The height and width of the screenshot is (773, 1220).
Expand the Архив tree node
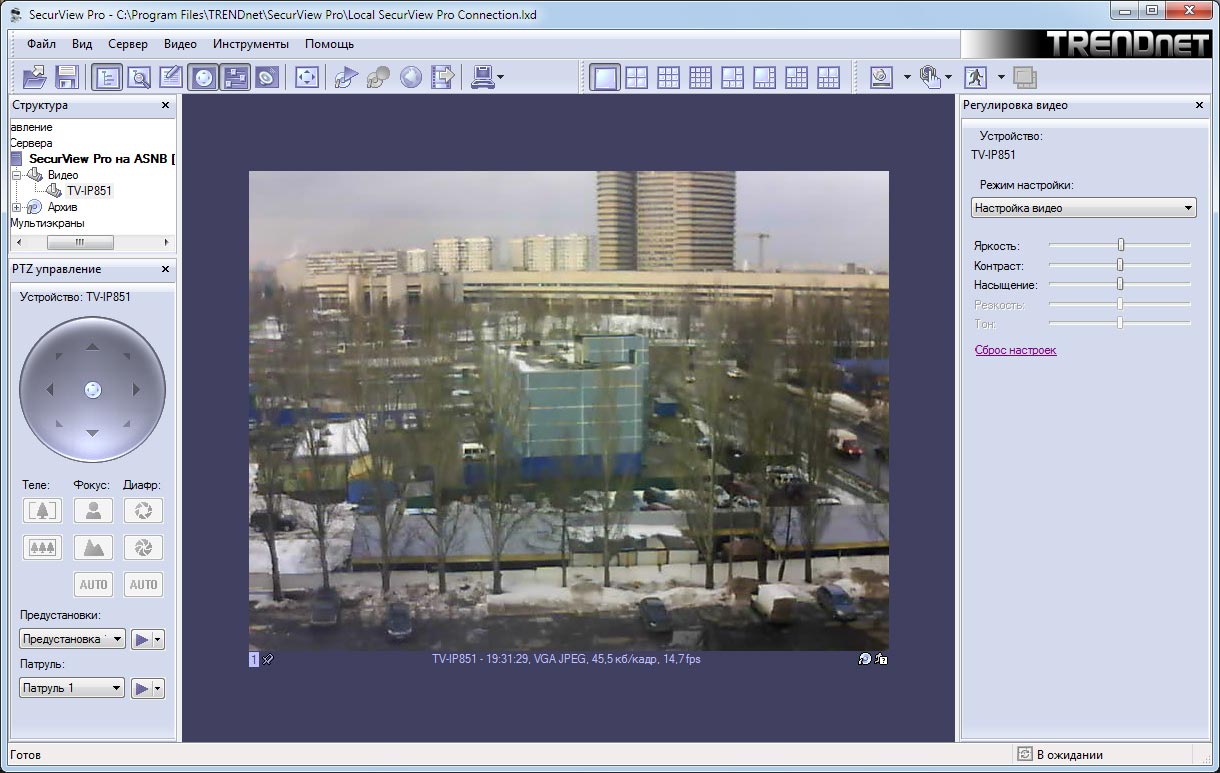[x=17, y=207]
